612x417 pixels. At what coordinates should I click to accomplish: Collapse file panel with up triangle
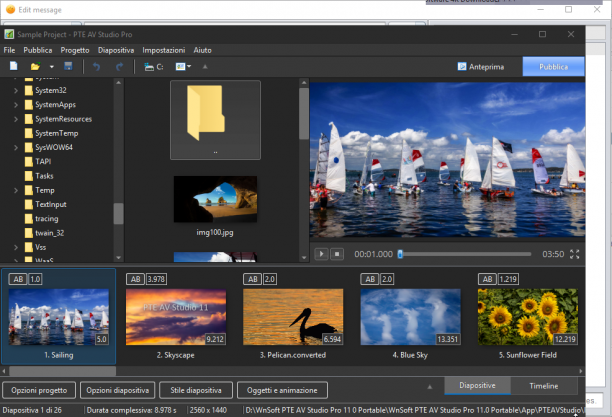pyautogui.click(x=205, y=66)
